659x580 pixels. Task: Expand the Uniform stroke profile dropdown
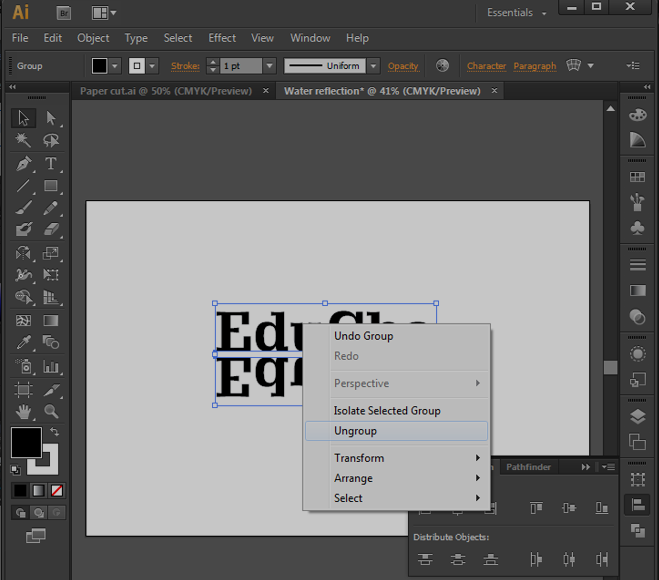373,66
